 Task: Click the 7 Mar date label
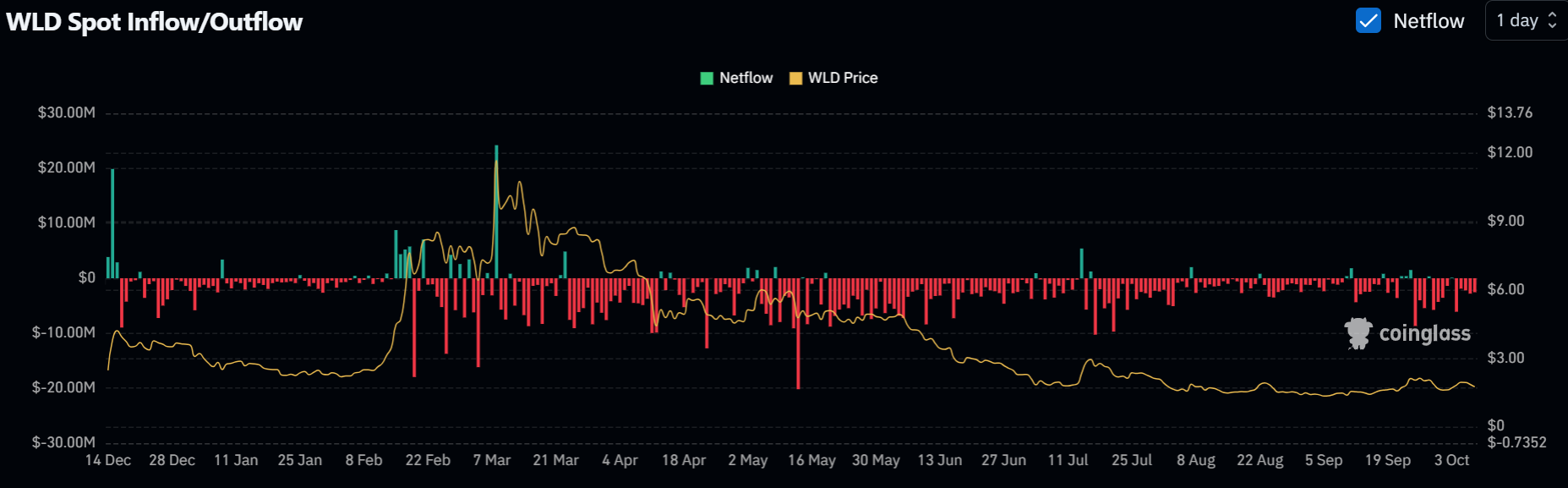coord(492,460)
